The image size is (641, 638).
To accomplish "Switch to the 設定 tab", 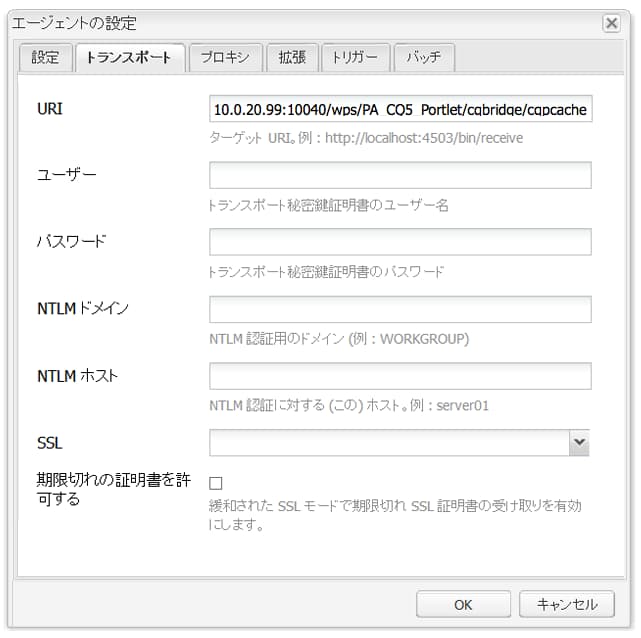I will (45, 58).
